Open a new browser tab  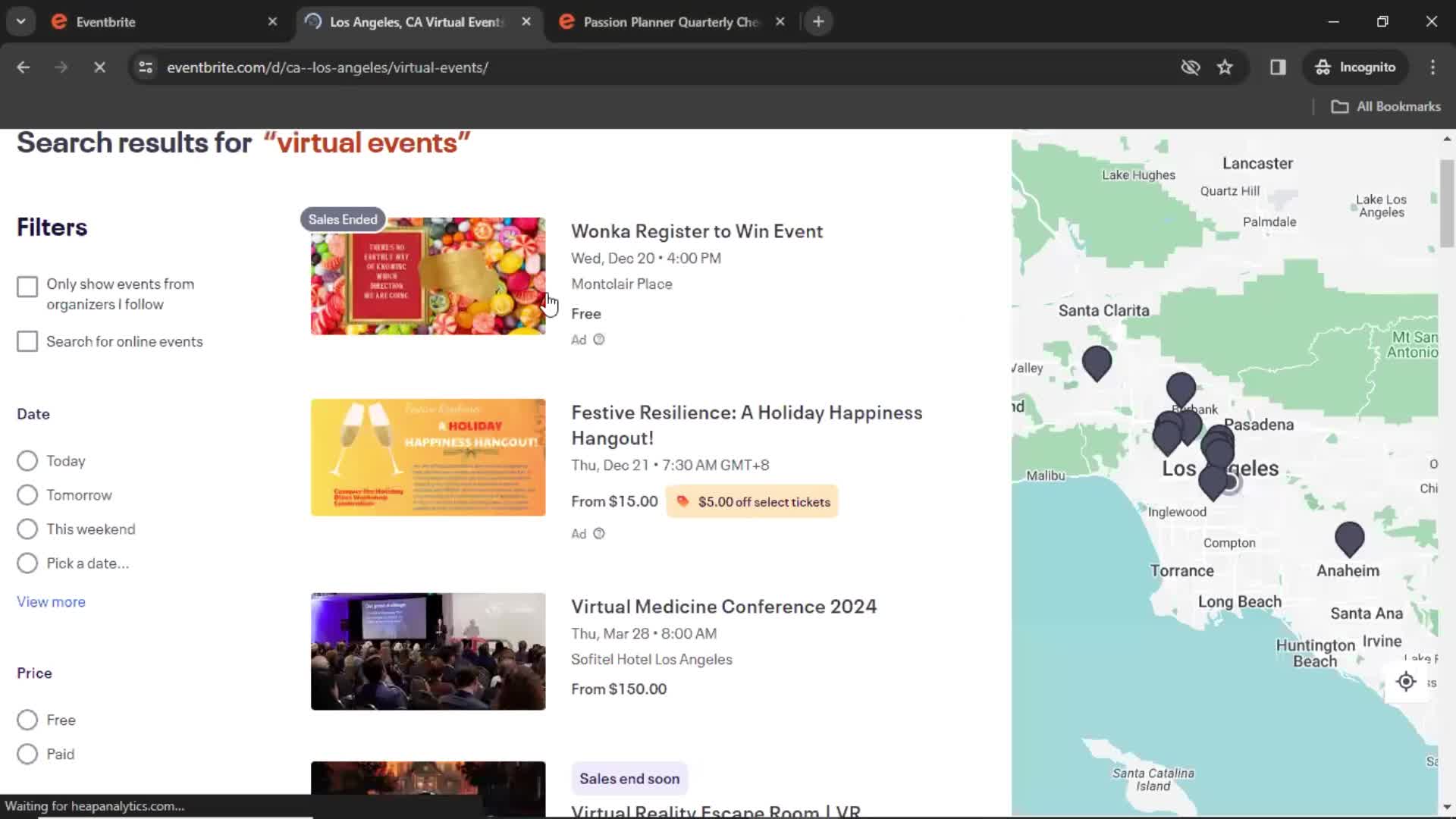(x=818, y=22)
